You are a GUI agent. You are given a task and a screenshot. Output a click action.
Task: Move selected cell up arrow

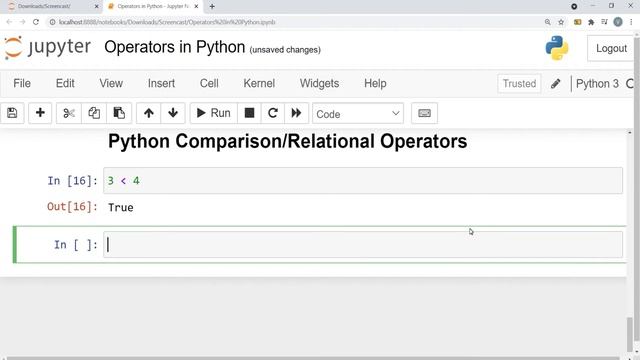[x=149, y=113]
